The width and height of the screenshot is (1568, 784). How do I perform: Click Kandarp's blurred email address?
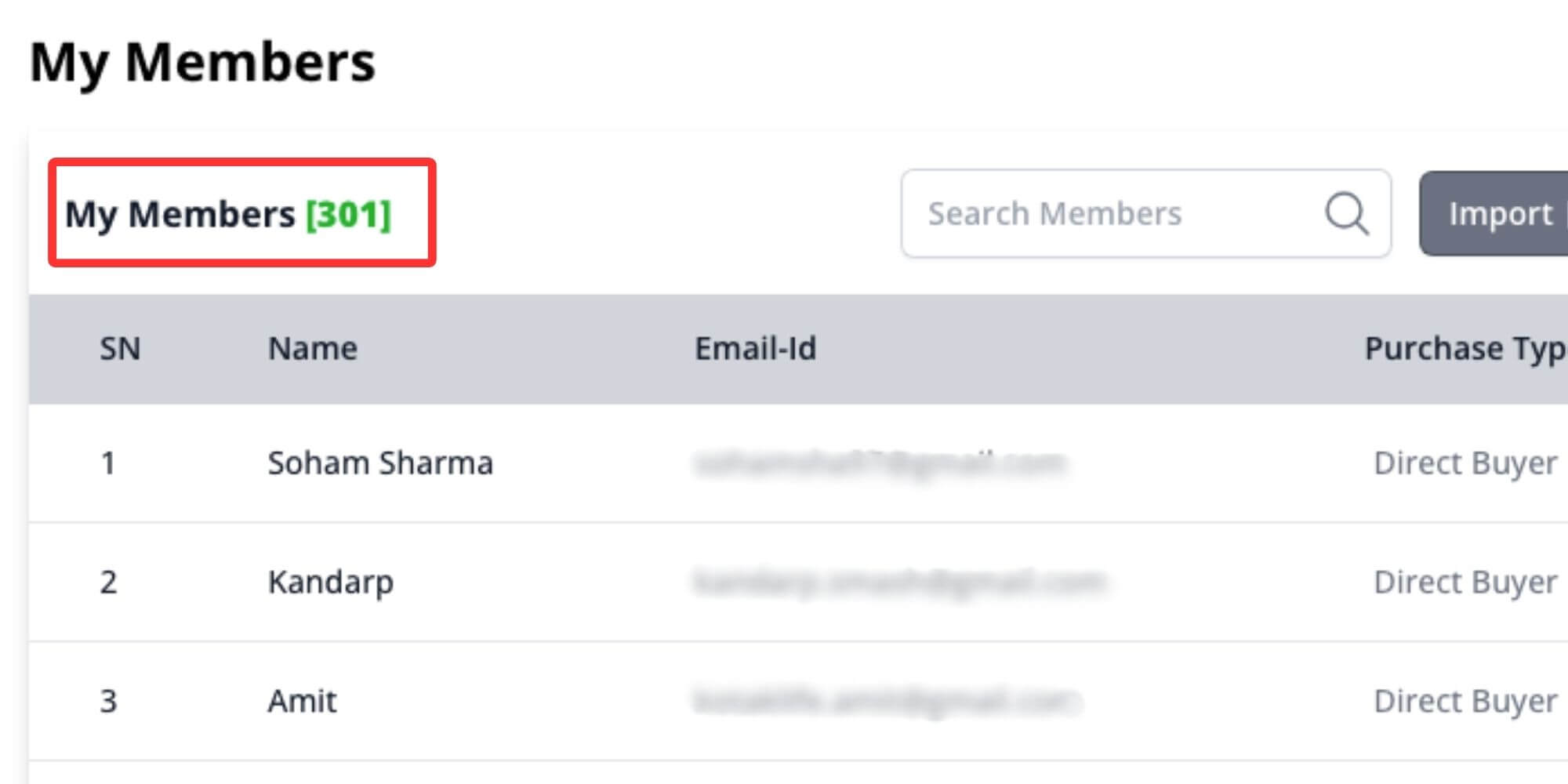pyautogui.click(x=899, y=583)
